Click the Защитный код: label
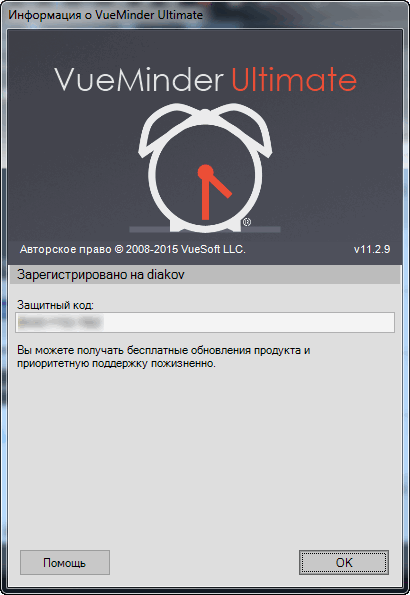 [x=55, y=305]
